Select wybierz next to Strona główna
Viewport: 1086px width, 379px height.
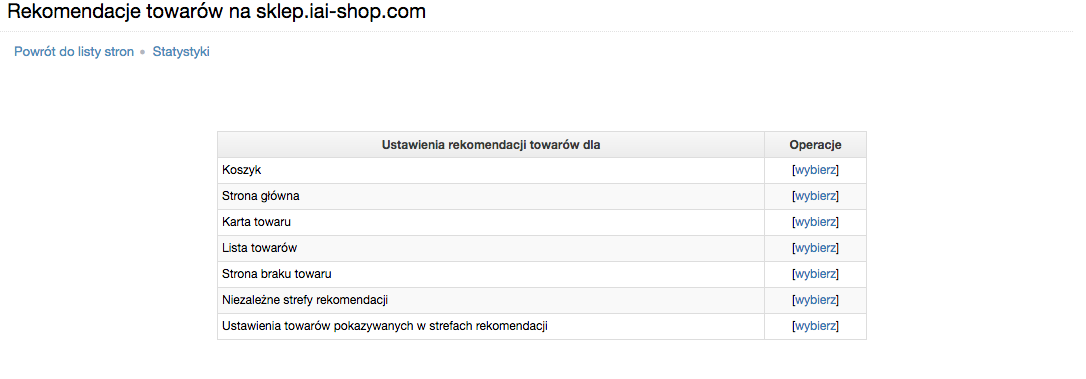[815, 196]
